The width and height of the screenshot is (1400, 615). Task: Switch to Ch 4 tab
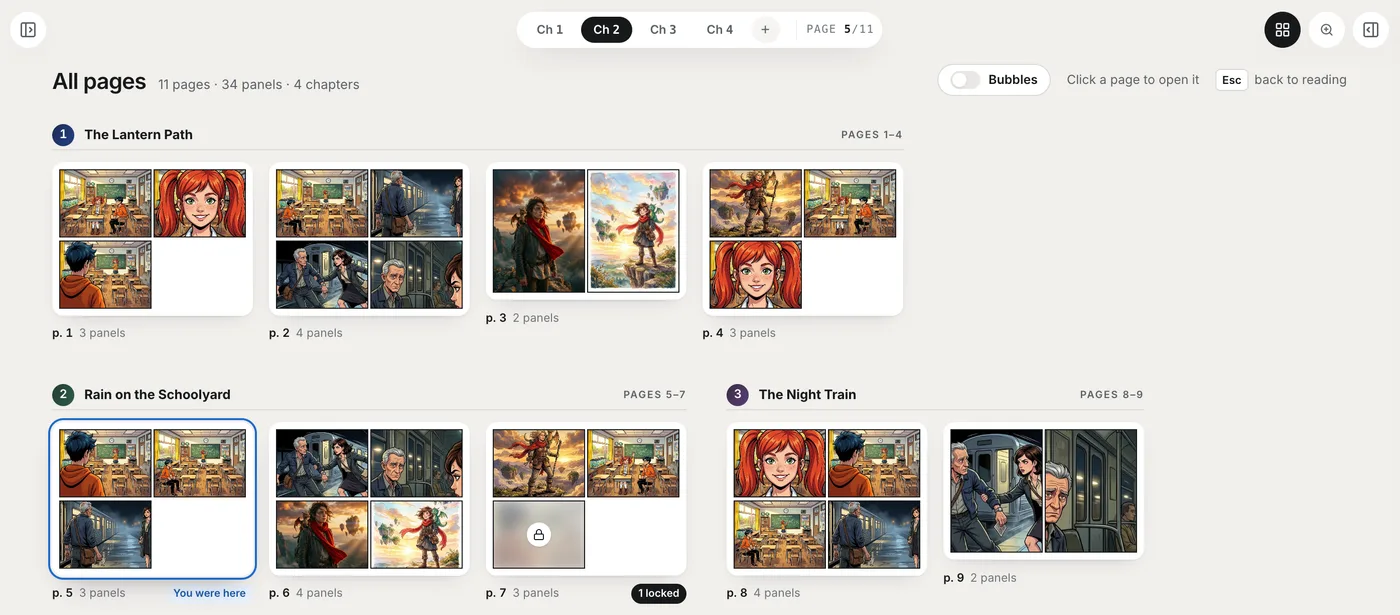pyautogui.click(x=720, y=30)
